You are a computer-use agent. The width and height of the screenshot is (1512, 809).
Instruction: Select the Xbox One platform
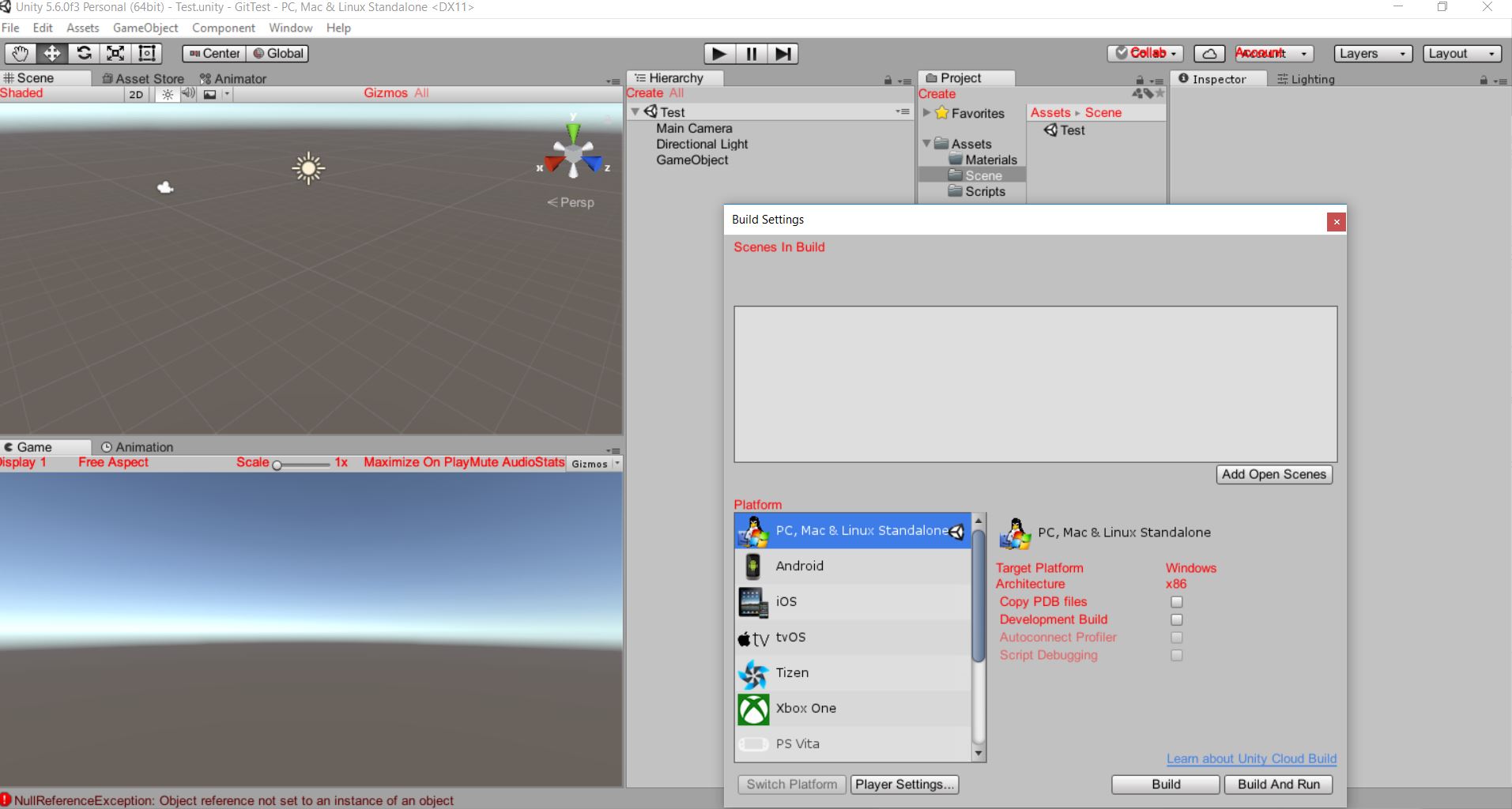(853, 709)
